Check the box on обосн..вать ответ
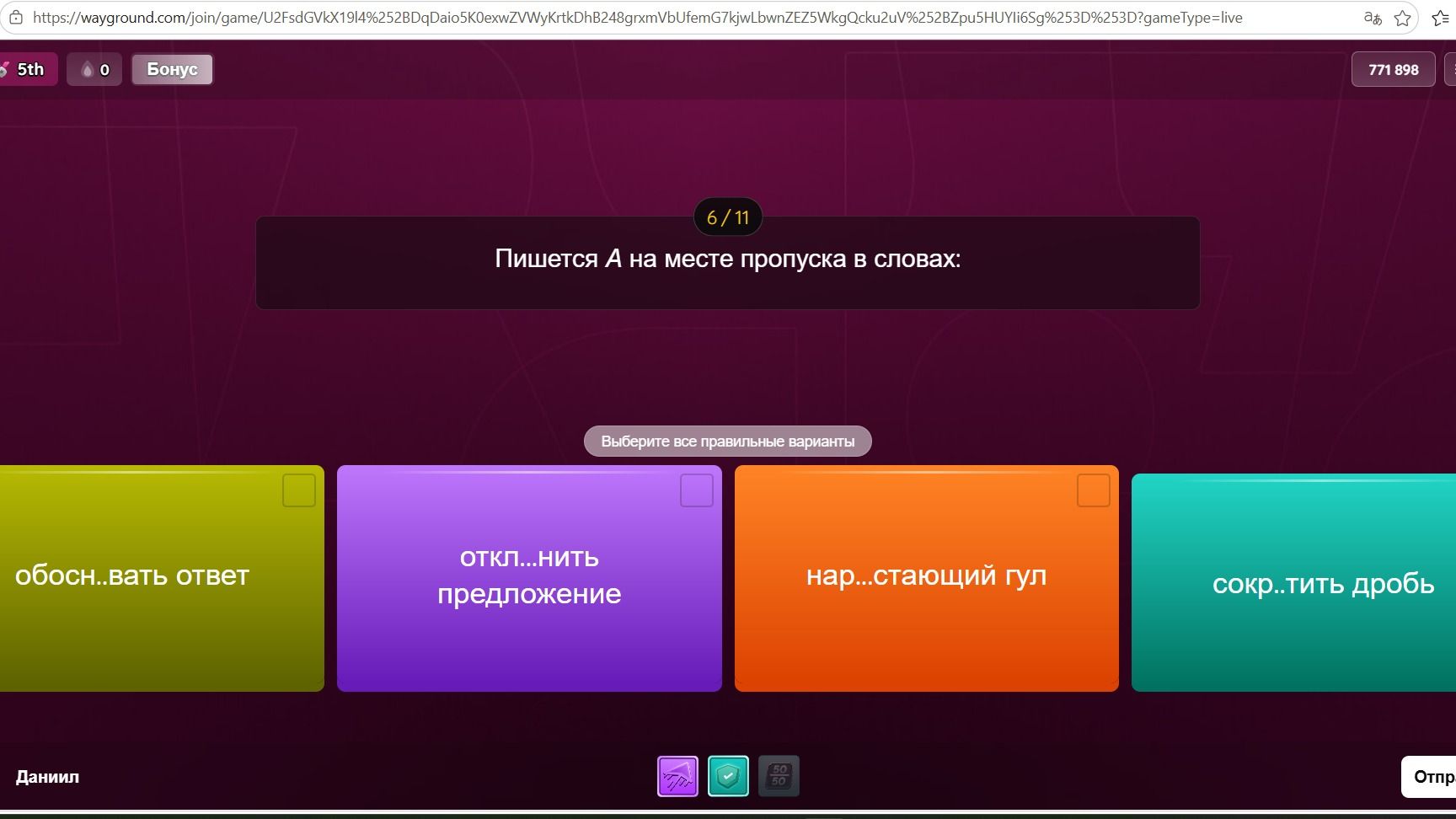The width and height of the screenshot is (1456, 819). [x=299, y=490]
